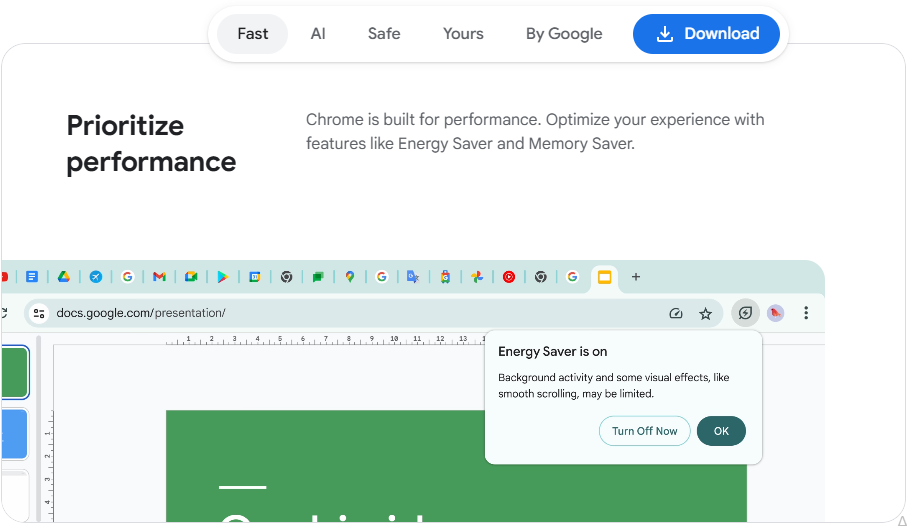Select the Google tab beside the Gmail tab

point(127,277)
